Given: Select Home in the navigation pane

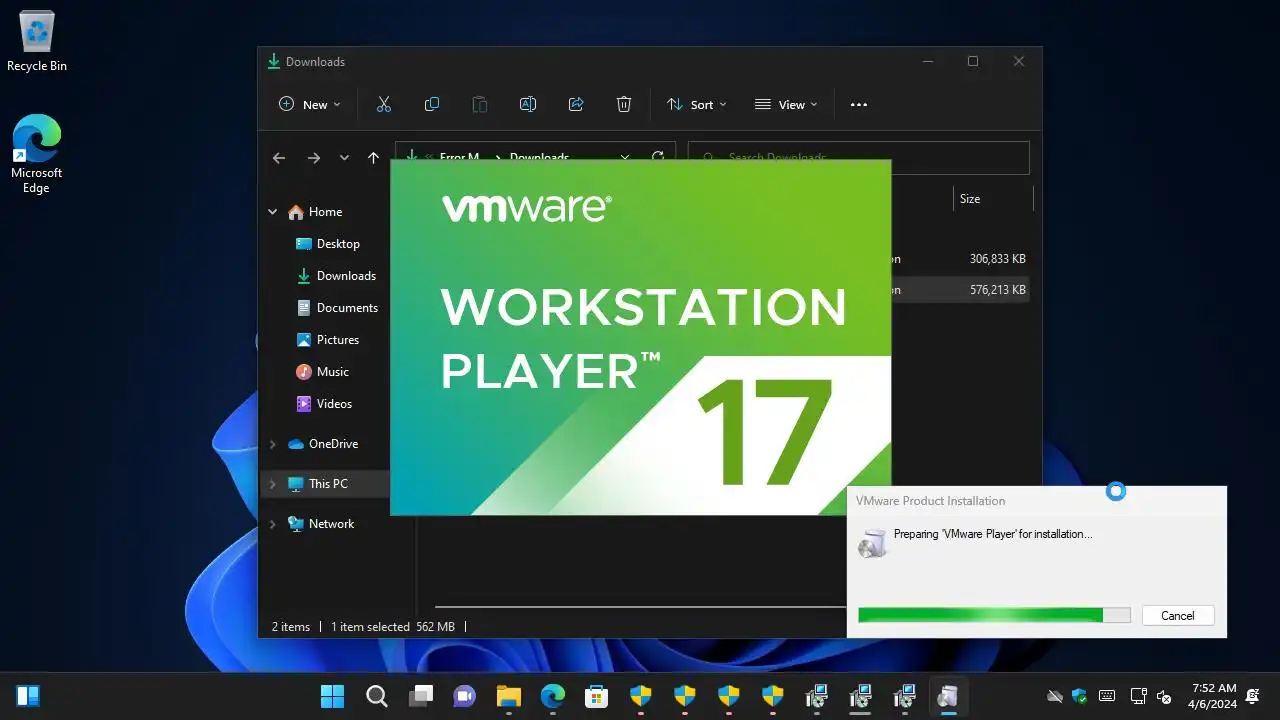Looking at the screenshot, I should (x=325, y=212).
